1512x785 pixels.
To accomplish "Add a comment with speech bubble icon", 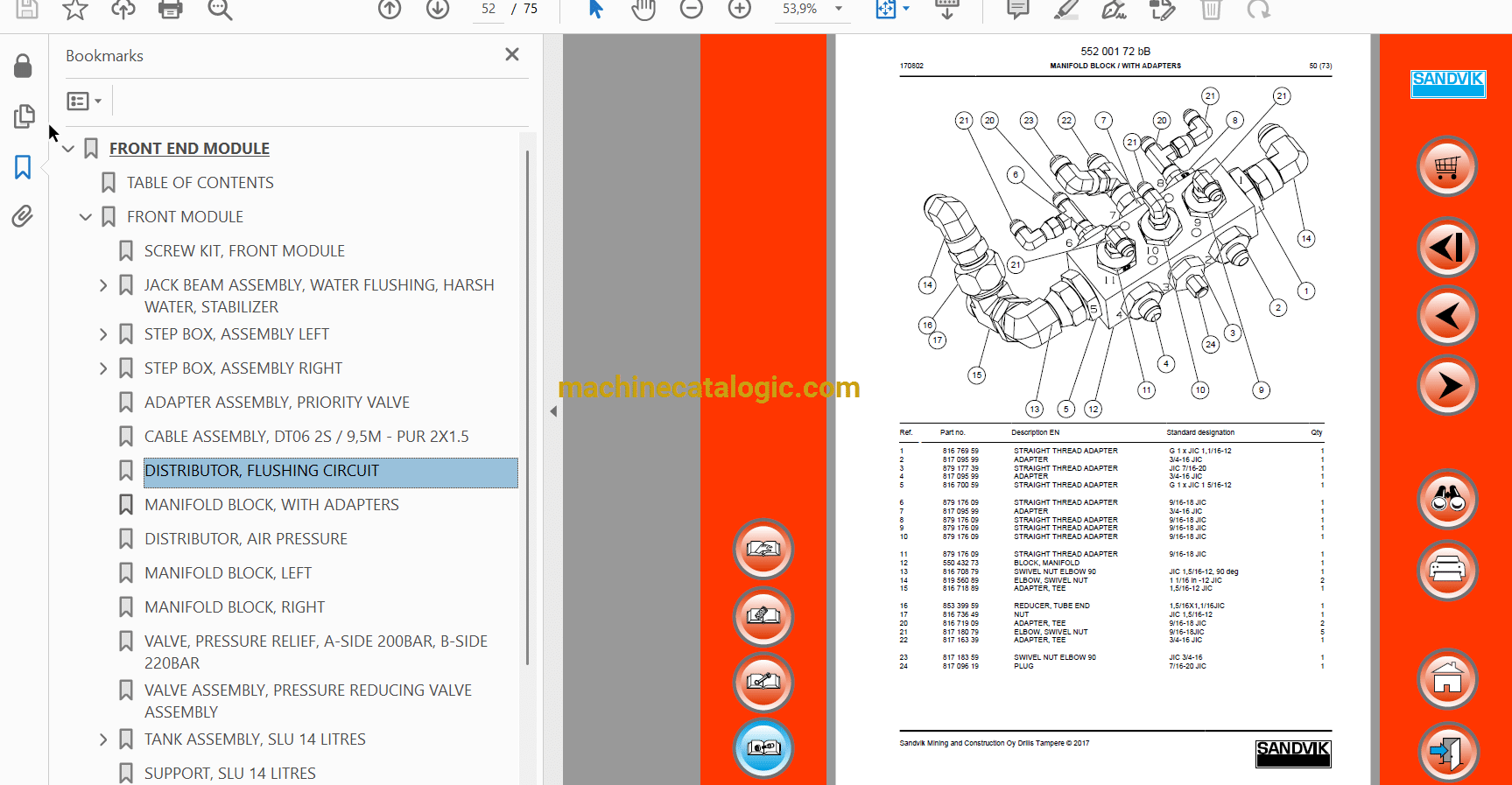I will pos(1017,10).
